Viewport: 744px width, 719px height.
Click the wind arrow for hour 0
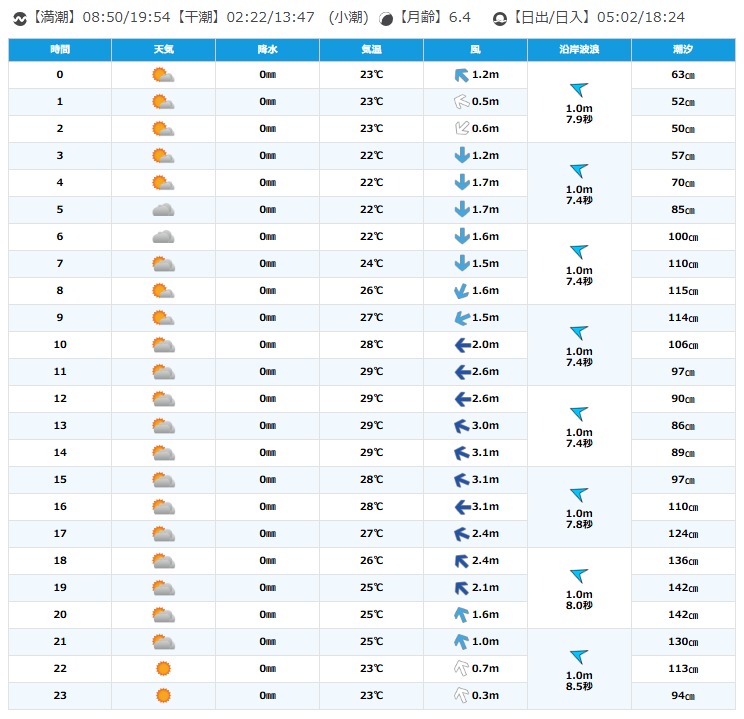[x=462, y=75]
